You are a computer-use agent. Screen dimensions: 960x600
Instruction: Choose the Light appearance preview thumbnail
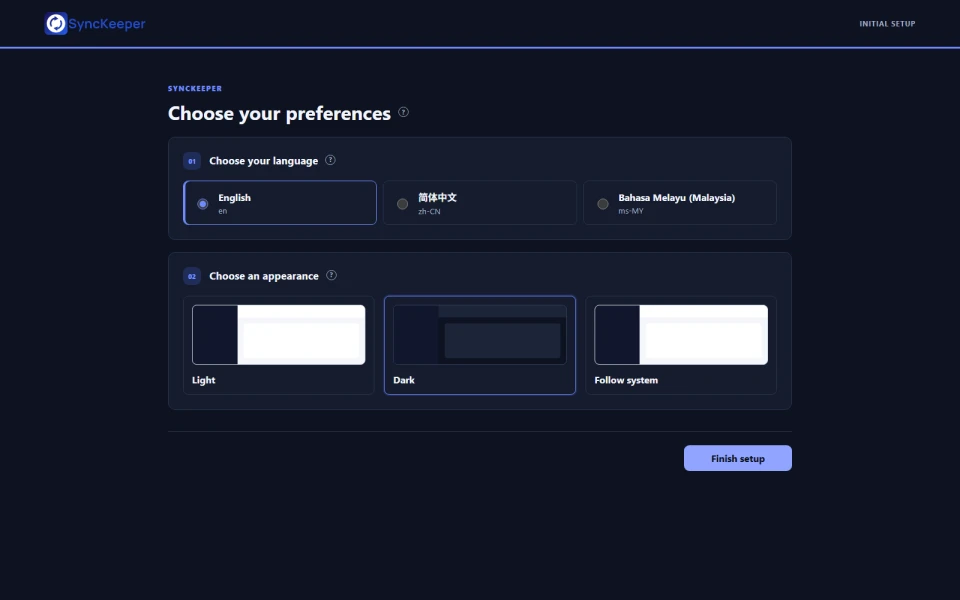pyautogui.click(x=279, y=335)
